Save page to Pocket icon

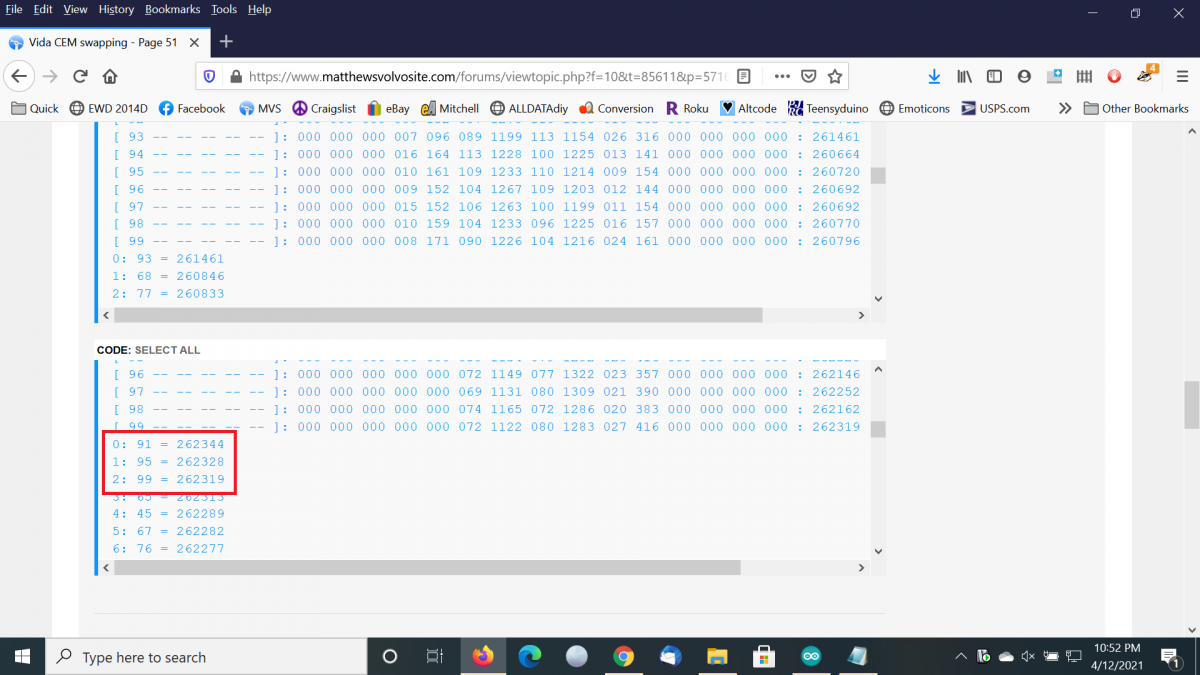809,76
